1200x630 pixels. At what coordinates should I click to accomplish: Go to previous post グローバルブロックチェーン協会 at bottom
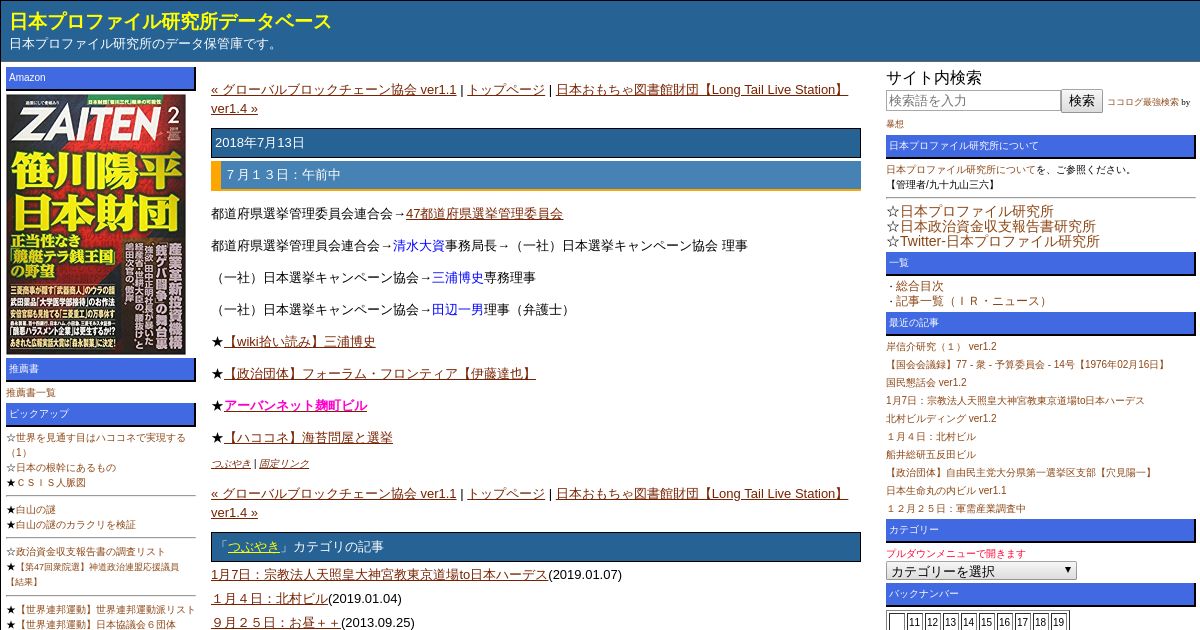[x=333, y=493]
